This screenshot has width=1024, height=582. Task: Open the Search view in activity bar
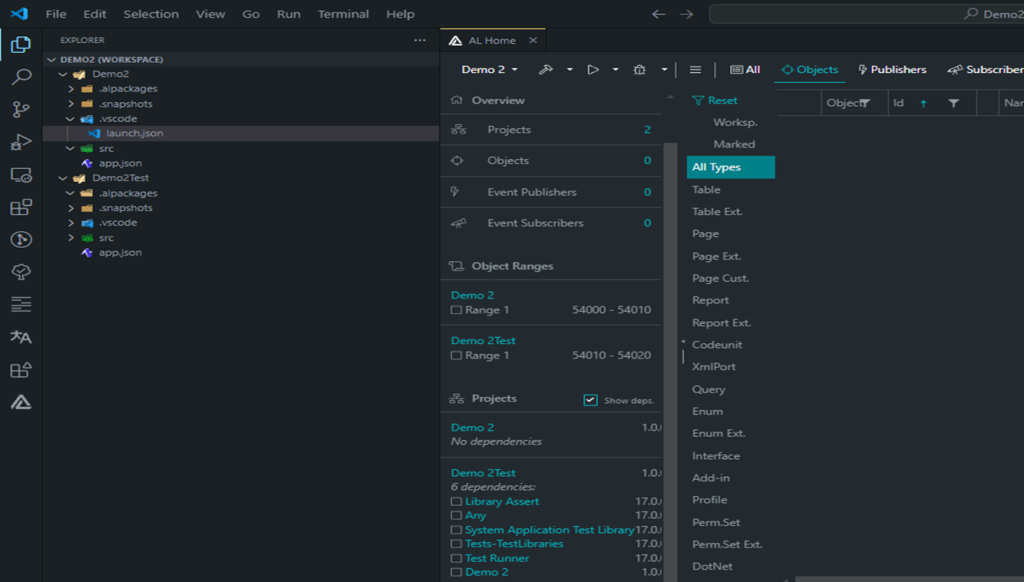point(21,77)
